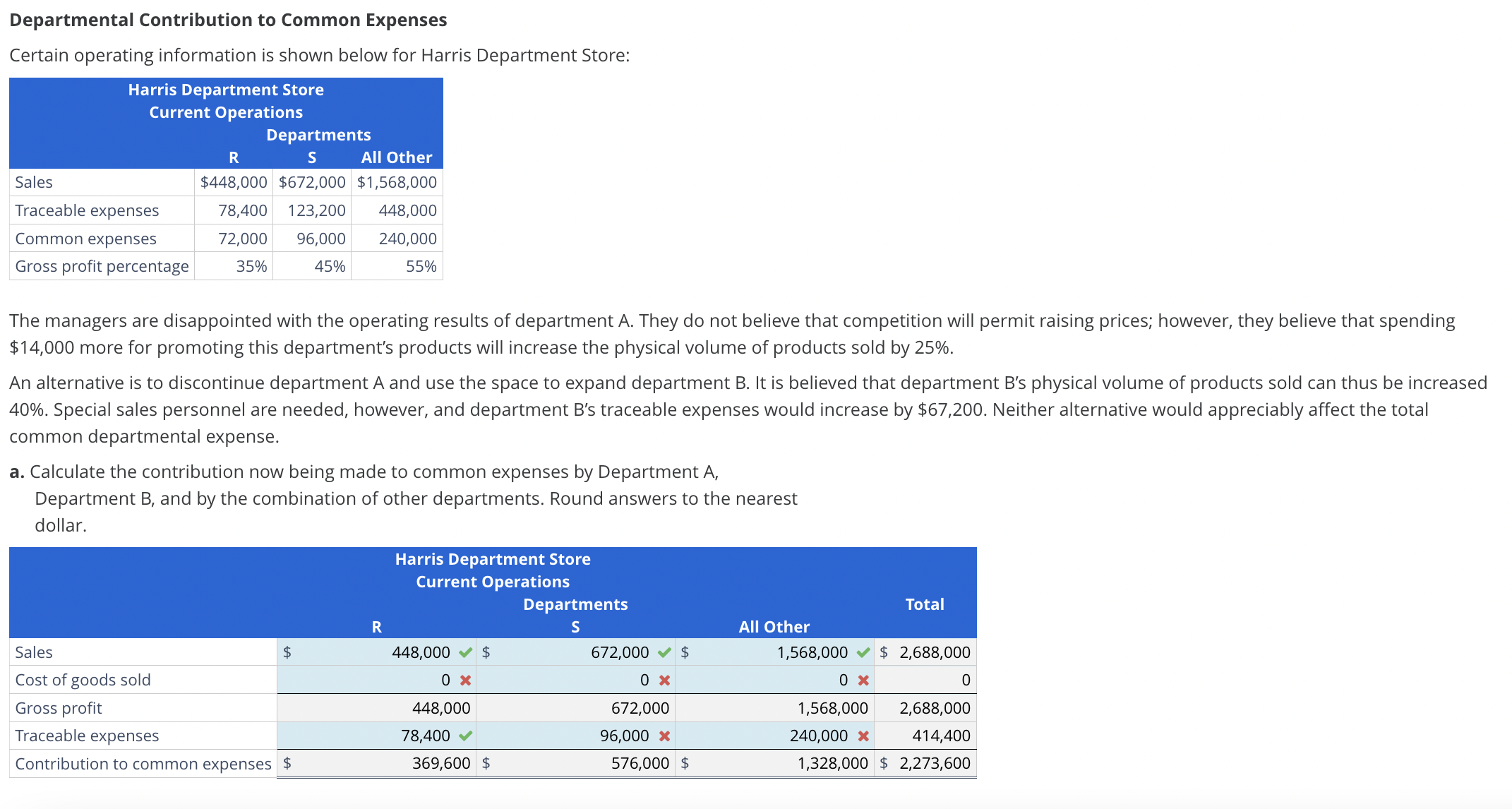Click the green checkmark next to Sales 672,000
Screen dimensions: 1512x809
coord(664,652)
